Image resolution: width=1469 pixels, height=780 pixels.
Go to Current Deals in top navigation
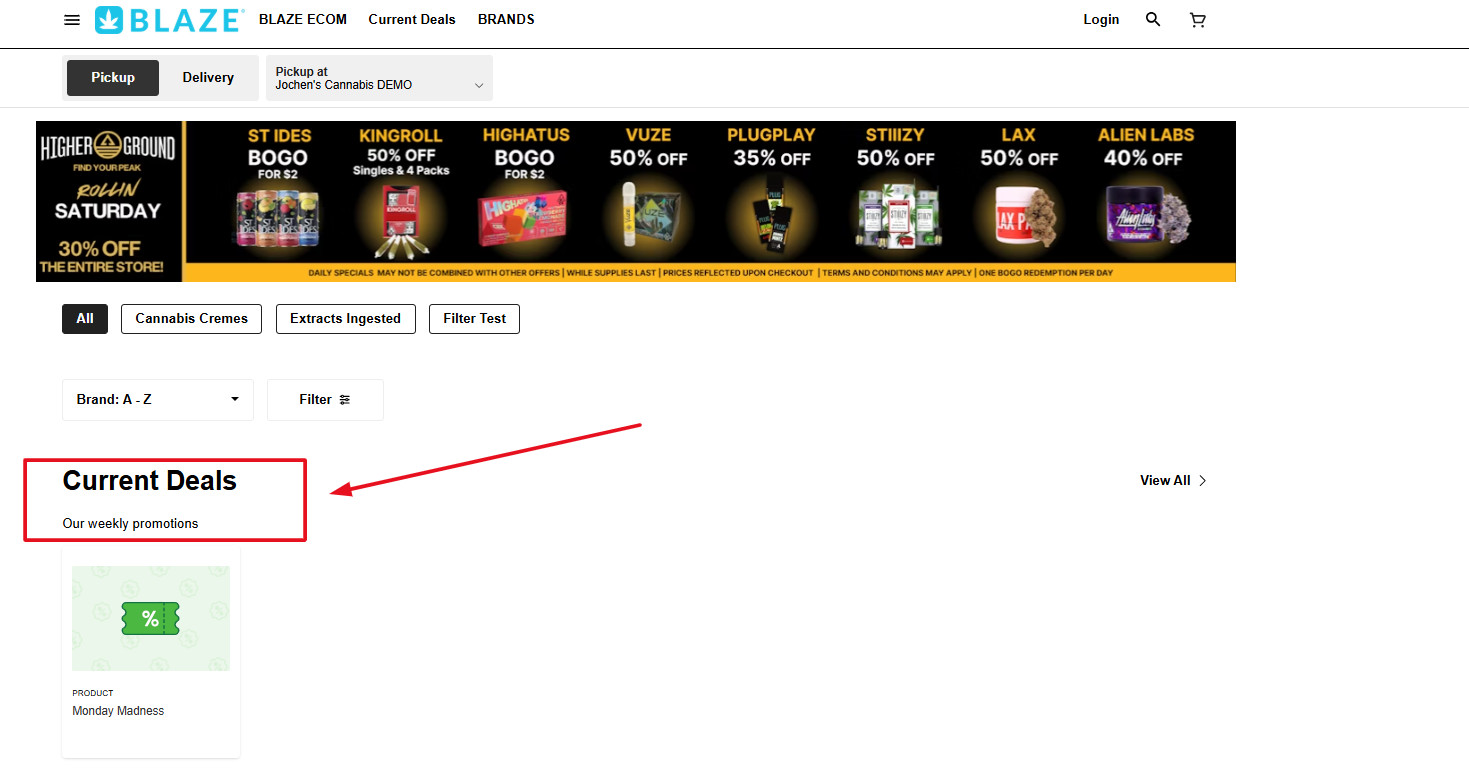point(412,19)
